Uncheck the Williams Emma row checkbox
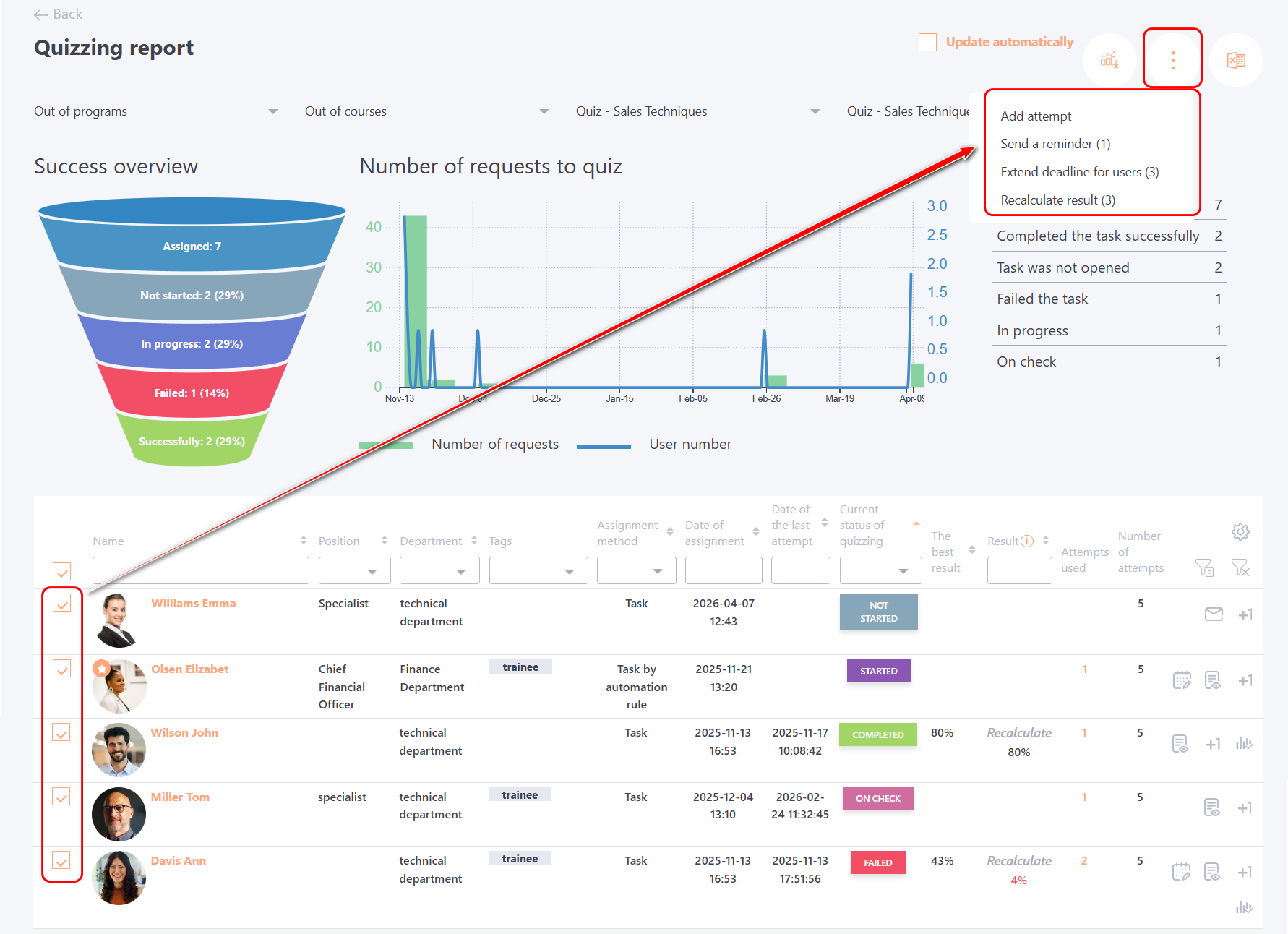Viewport: 1288px width, 934px height. coord(62,604)
